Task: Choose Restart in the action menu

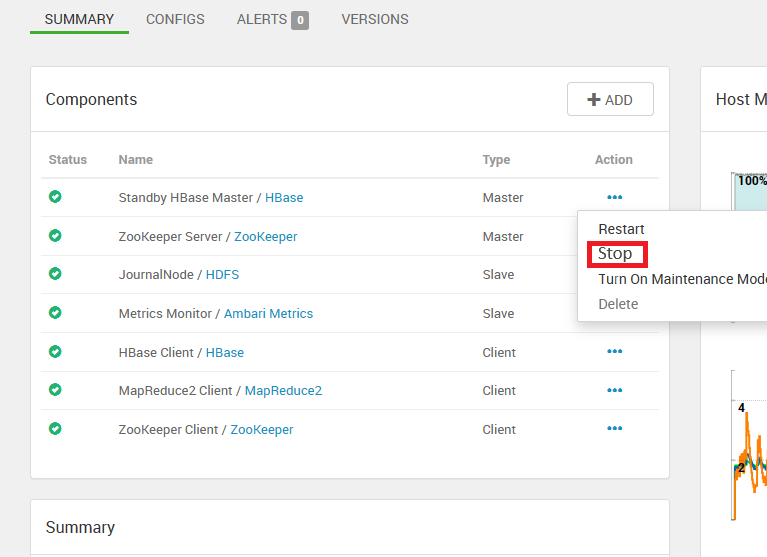Action: [621, 229]
